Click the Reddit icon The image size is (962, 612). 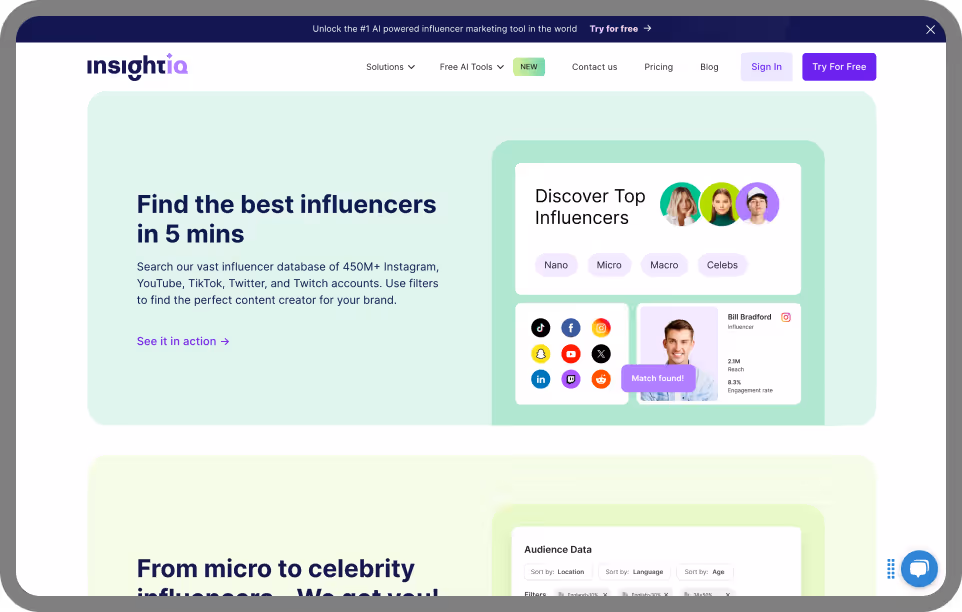(601, 379)
